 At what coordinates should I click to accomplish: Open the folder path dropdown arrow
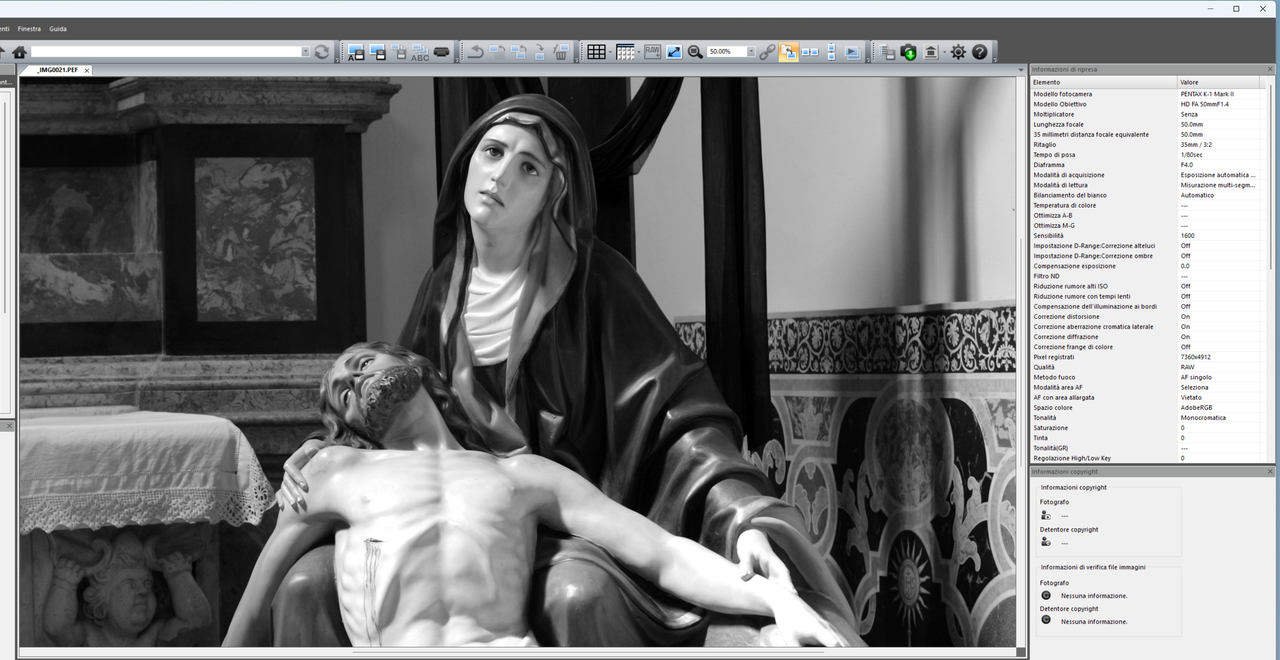point(305,52)
